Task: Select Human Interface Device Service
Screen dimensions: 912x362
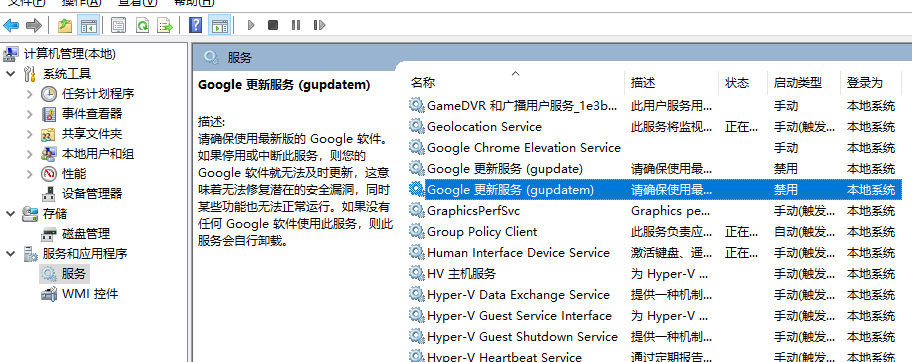Action: click(654, 253)
